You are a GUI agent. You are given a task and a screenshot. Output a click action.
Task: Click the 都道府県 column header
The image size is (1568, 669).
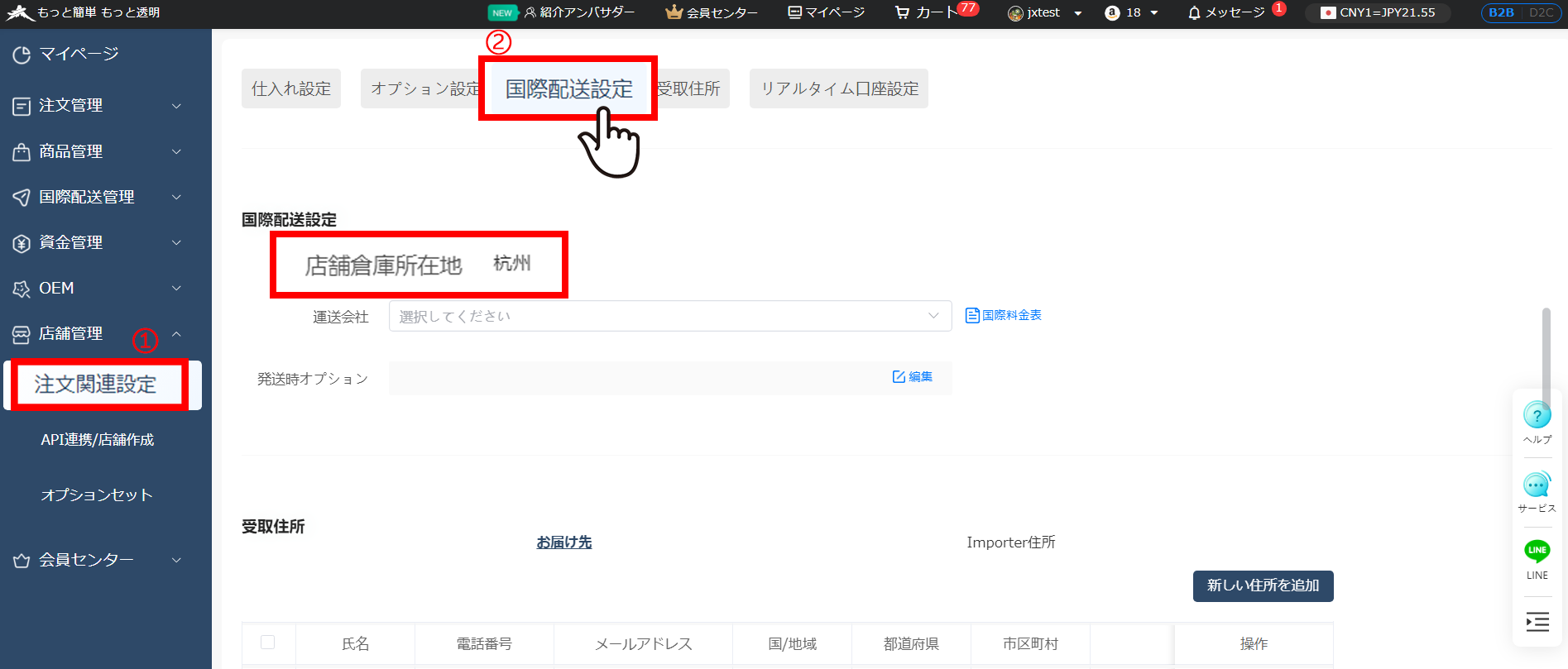click(911, 643)
